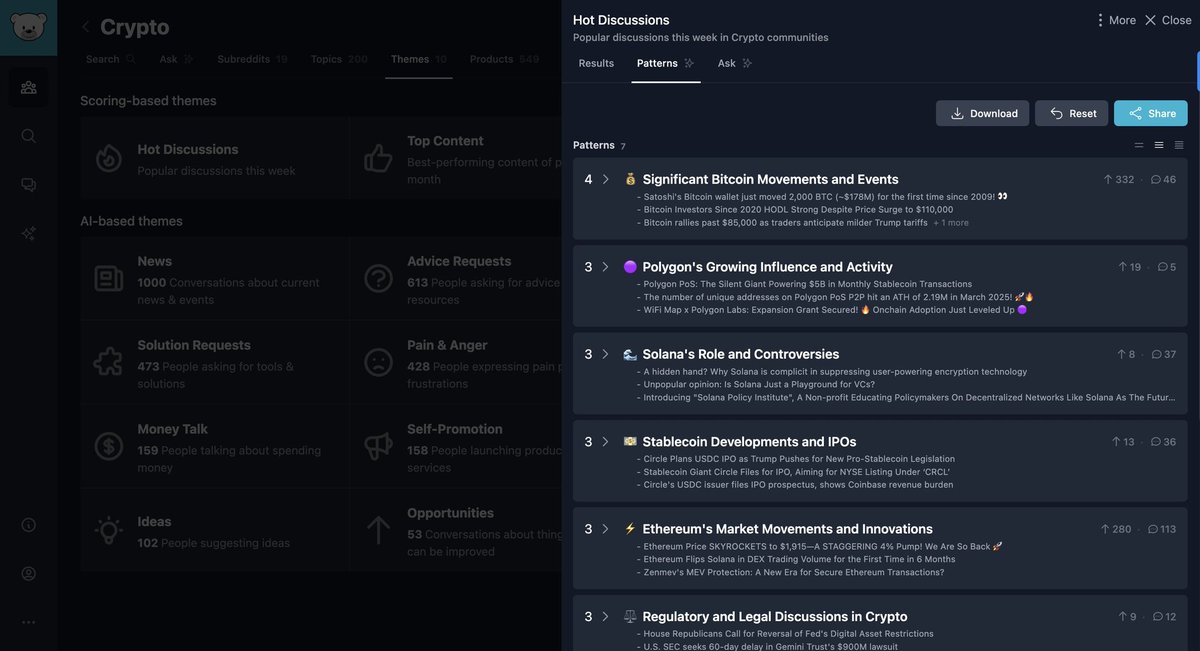1200x651 pixels.
Task: Click the Self-Promotion megaphone icon
Action: [378, 446]
